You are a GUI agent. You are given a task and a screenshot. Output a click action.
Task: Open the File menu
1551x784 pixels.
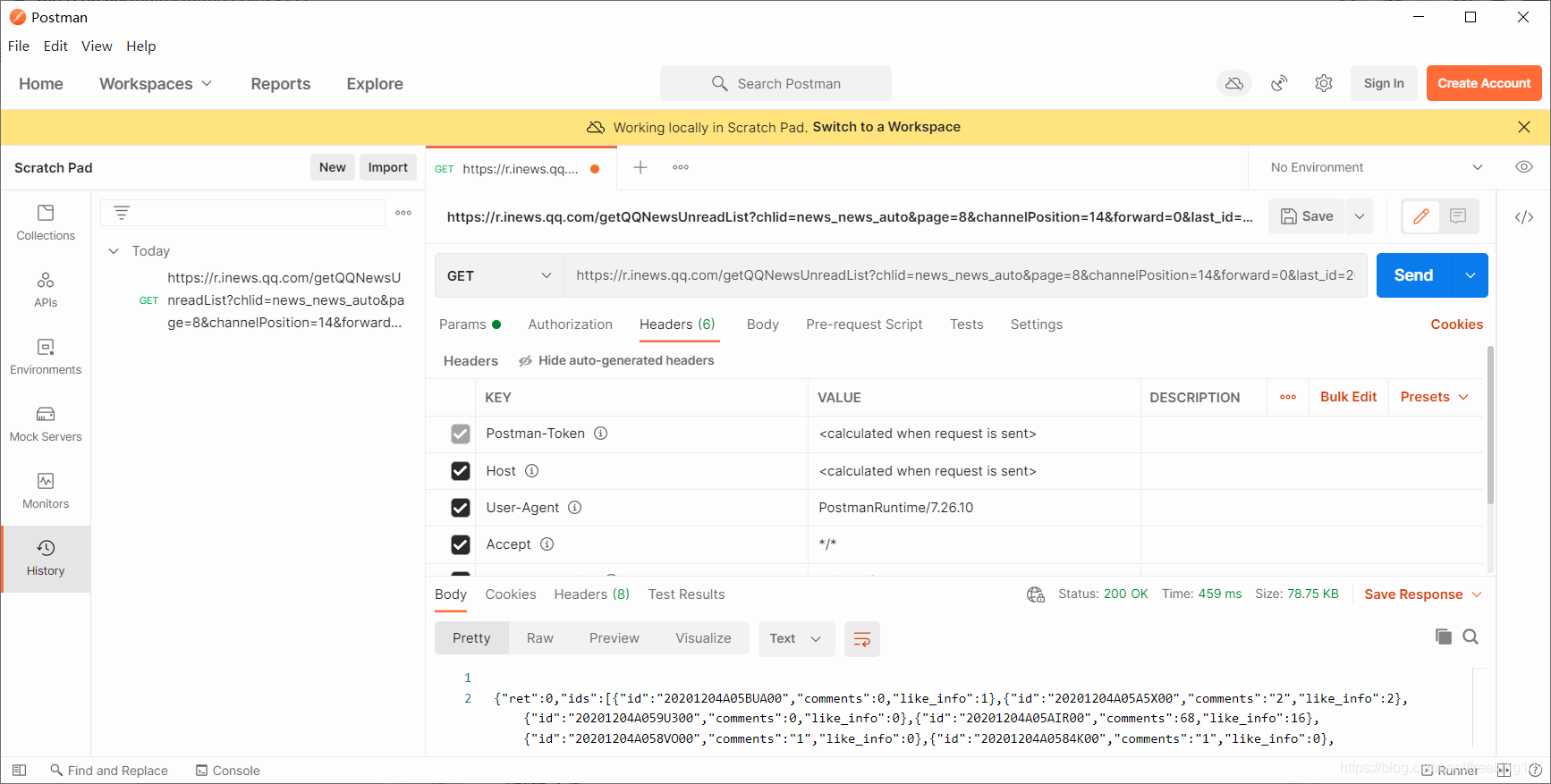pos(19,46)
